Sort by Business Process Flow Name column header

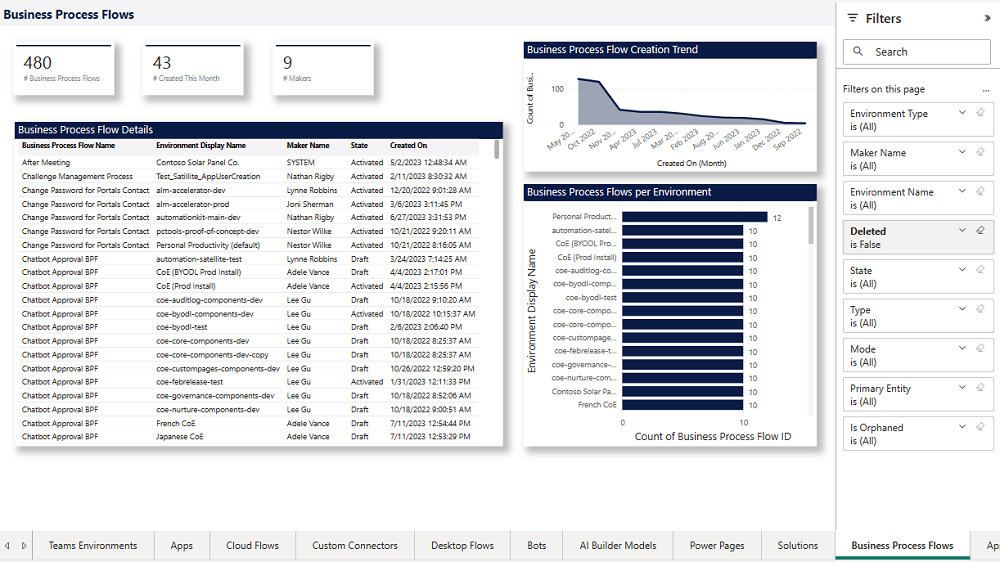68,145
